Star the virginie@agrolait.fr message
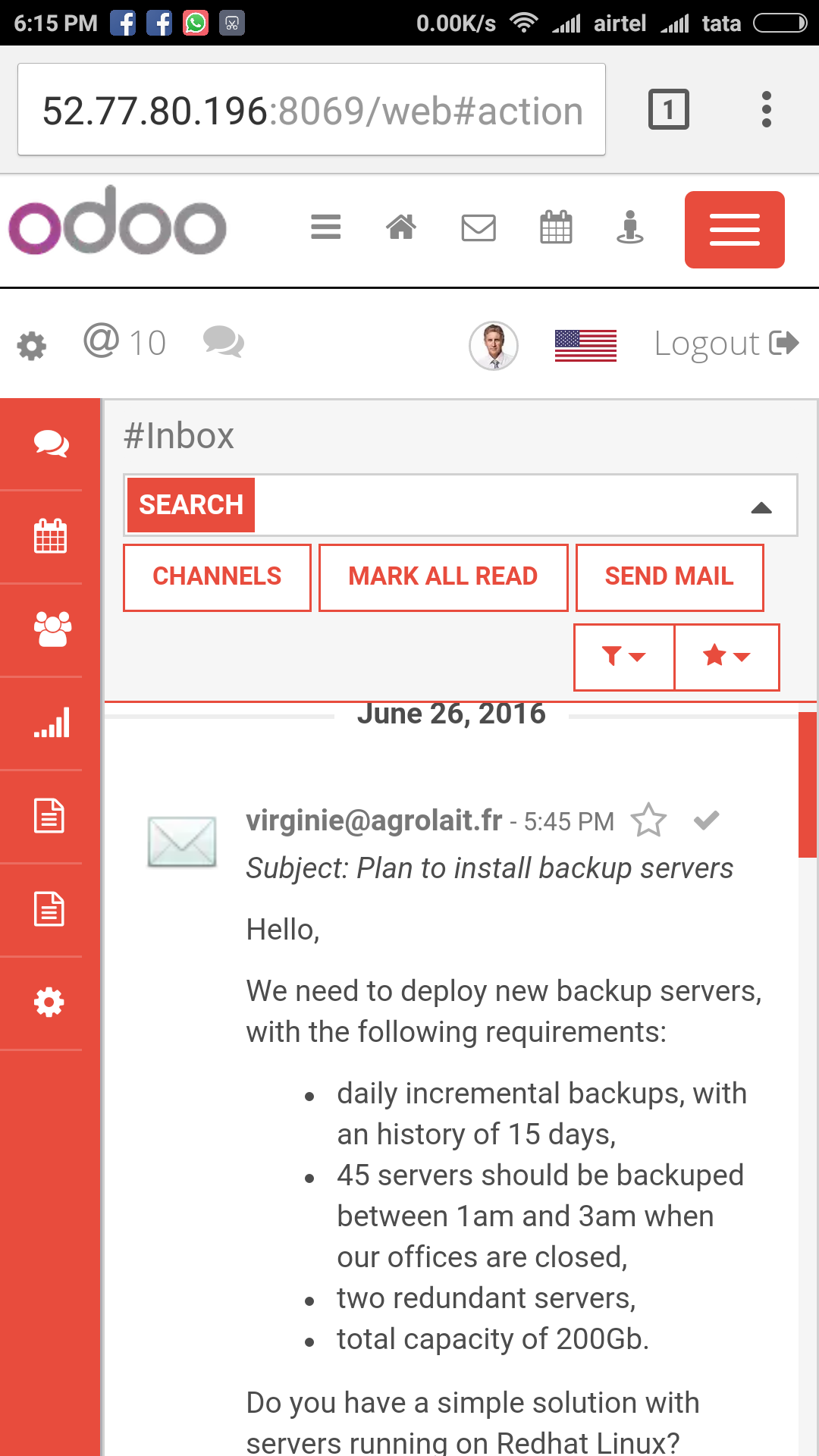The width and height of the screenshot is (819, 1456). (x=648, y=820)
